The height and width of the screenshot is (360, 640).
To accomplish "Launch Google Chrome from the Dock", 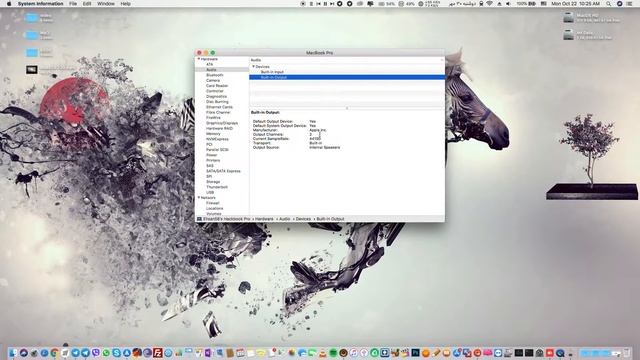I will click(x=54, y=353).
